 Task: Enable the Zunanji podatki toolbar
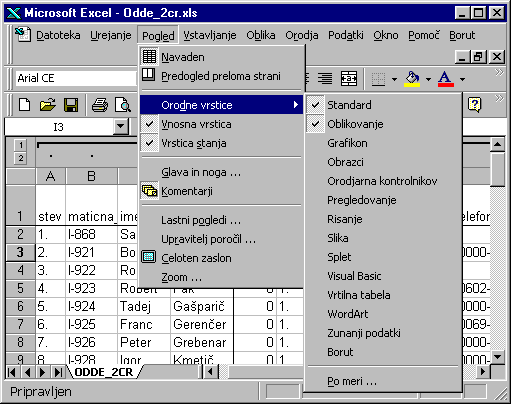pos(383,333)
